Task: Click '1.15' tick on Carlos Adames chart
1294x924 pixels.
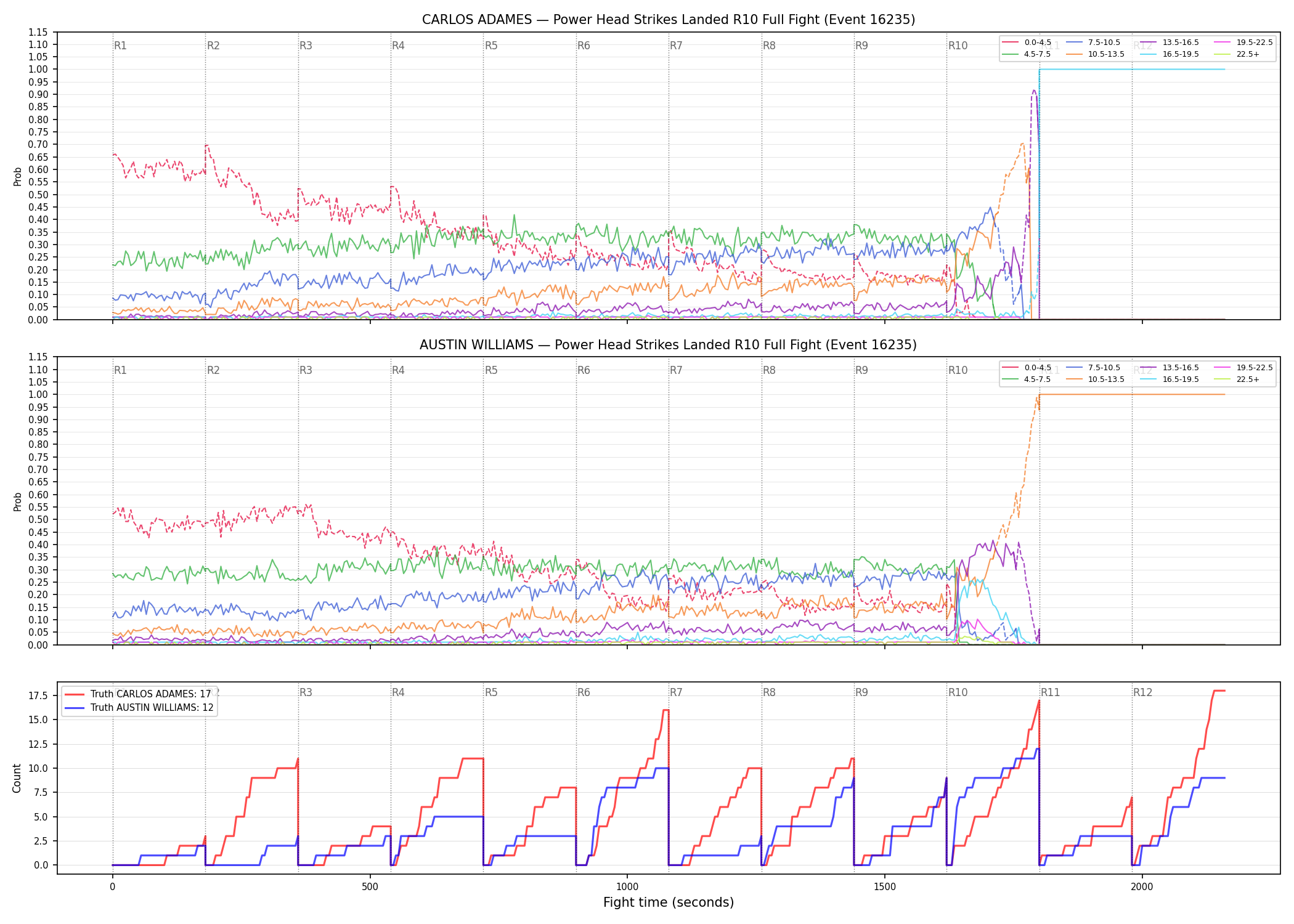Action: pyautogui.click(x=38, y=32)
